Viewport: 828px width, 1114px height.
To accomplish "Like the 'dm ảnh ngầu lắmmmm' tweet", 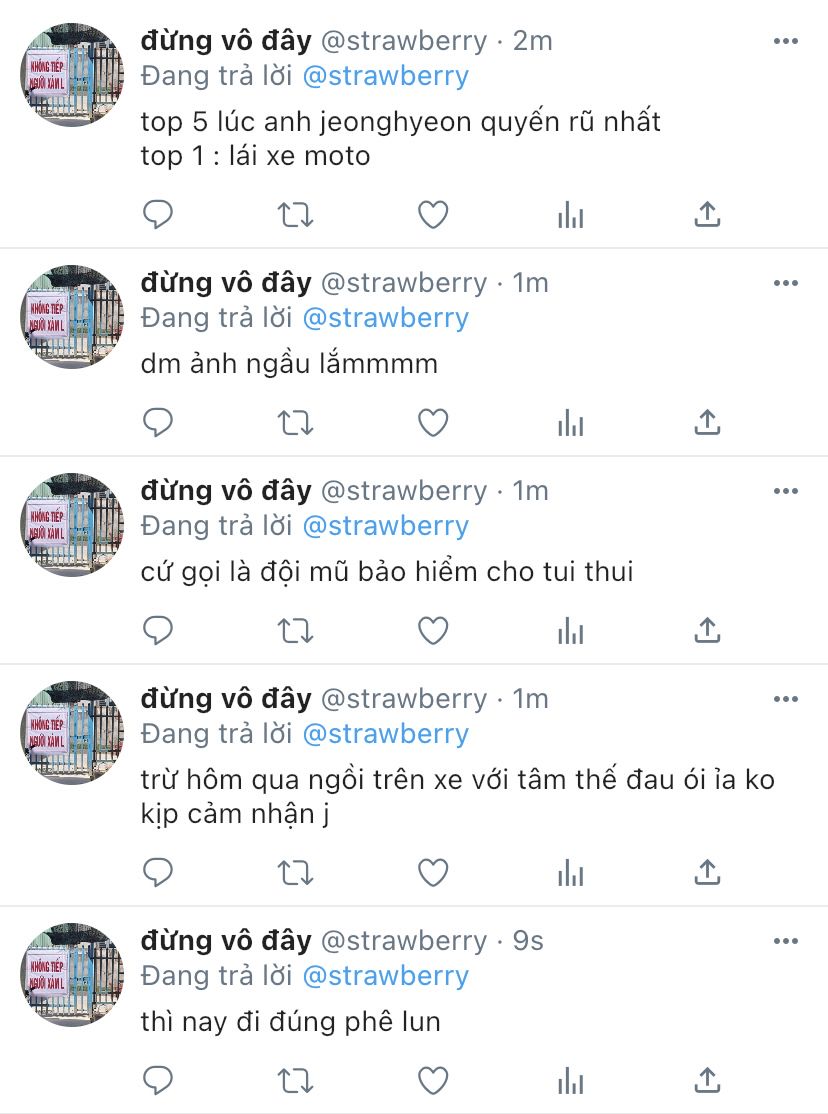I will (433, 423).
